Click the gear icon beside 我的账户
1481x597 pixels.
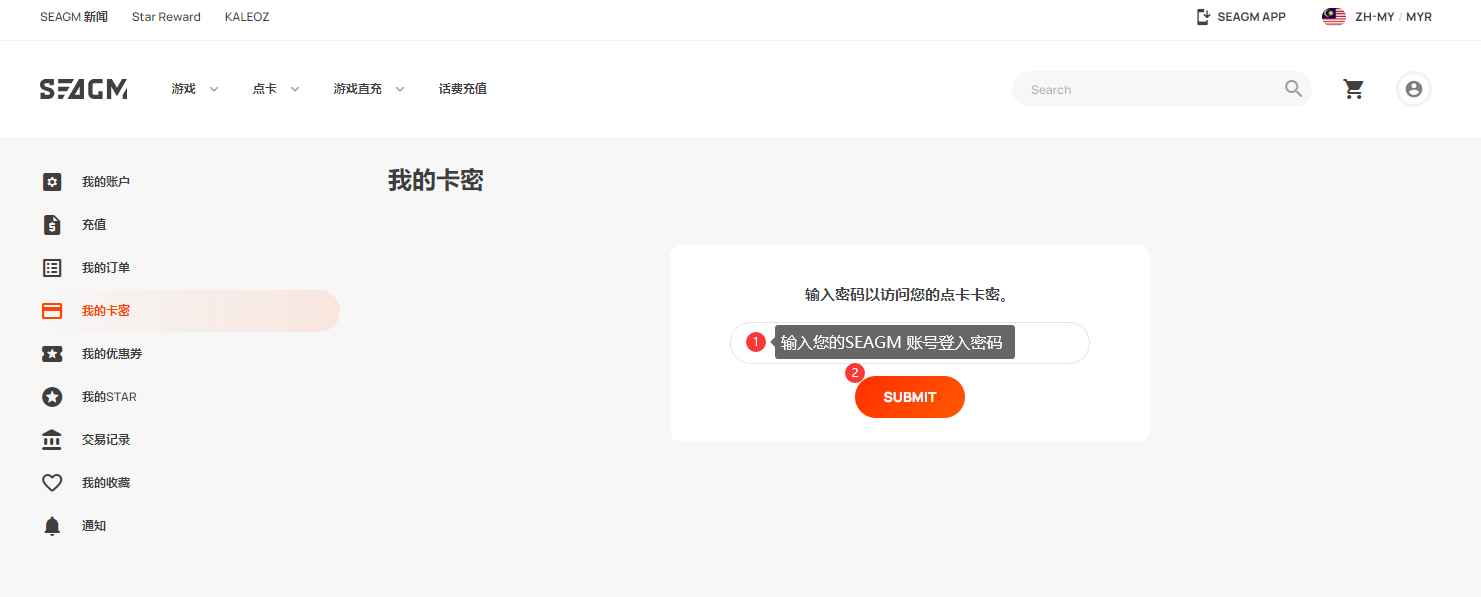pos(52,182)
